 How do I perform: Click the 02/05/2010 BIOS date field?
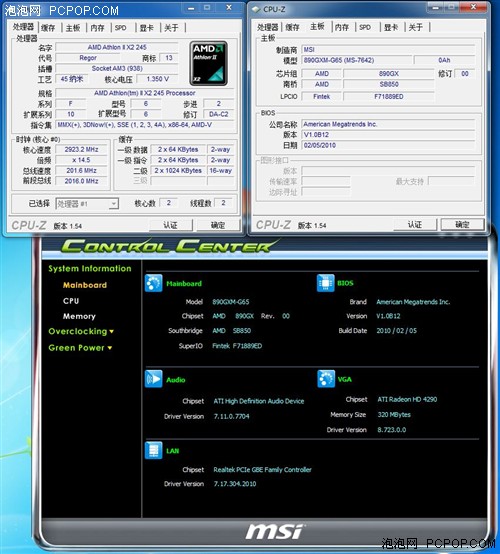(x=388, y=146)
